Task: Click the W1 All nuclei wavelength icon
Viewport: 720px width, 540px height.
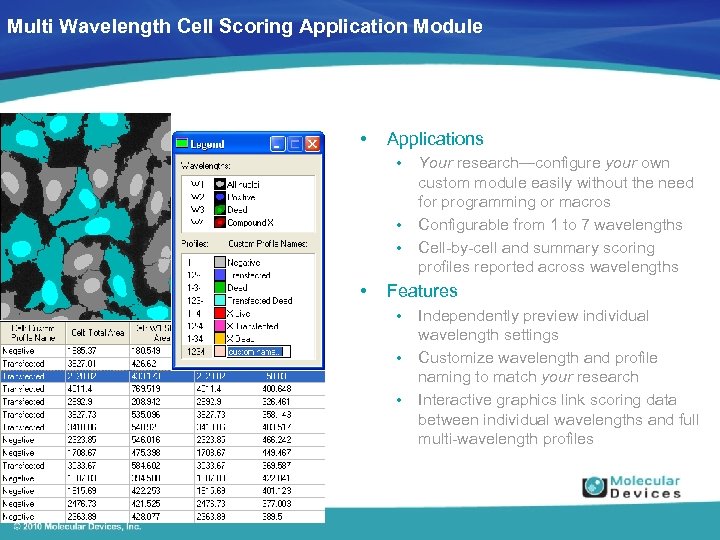Action: pos(219,184)
